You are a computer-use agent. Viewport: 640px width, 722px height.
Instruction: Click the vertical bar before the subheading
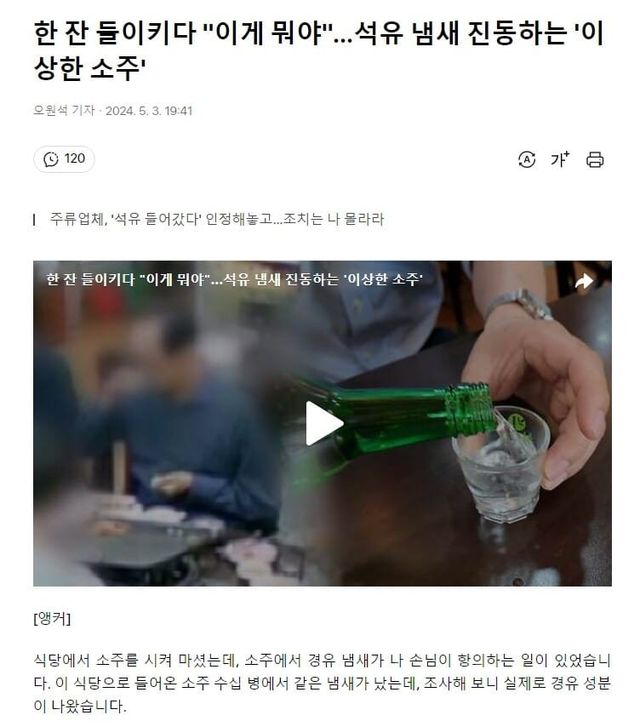[35, 219]
